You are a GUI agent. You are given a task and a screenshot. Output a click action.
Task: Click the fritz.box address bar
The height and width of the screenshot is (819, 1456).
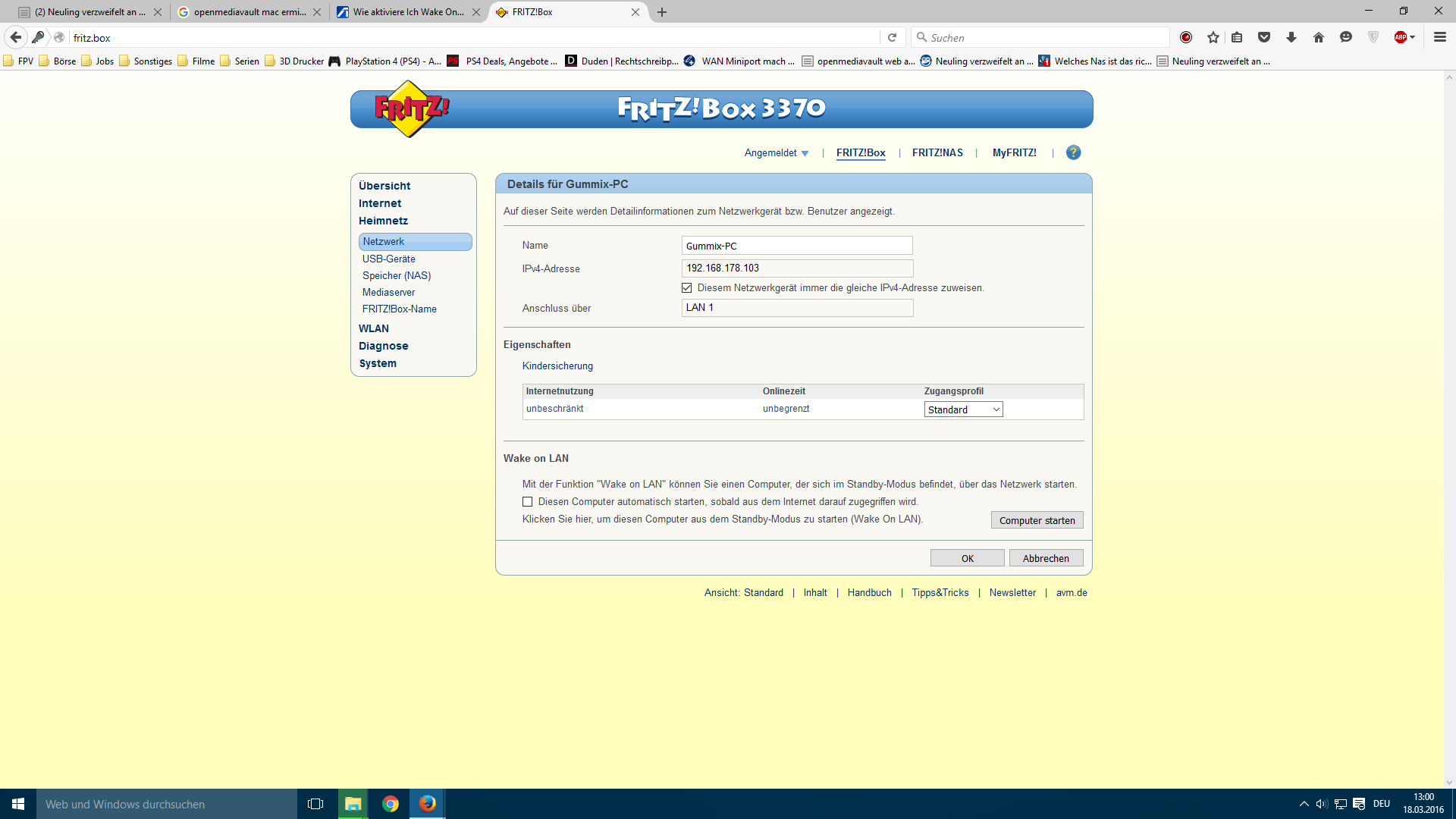coord(474,38)
